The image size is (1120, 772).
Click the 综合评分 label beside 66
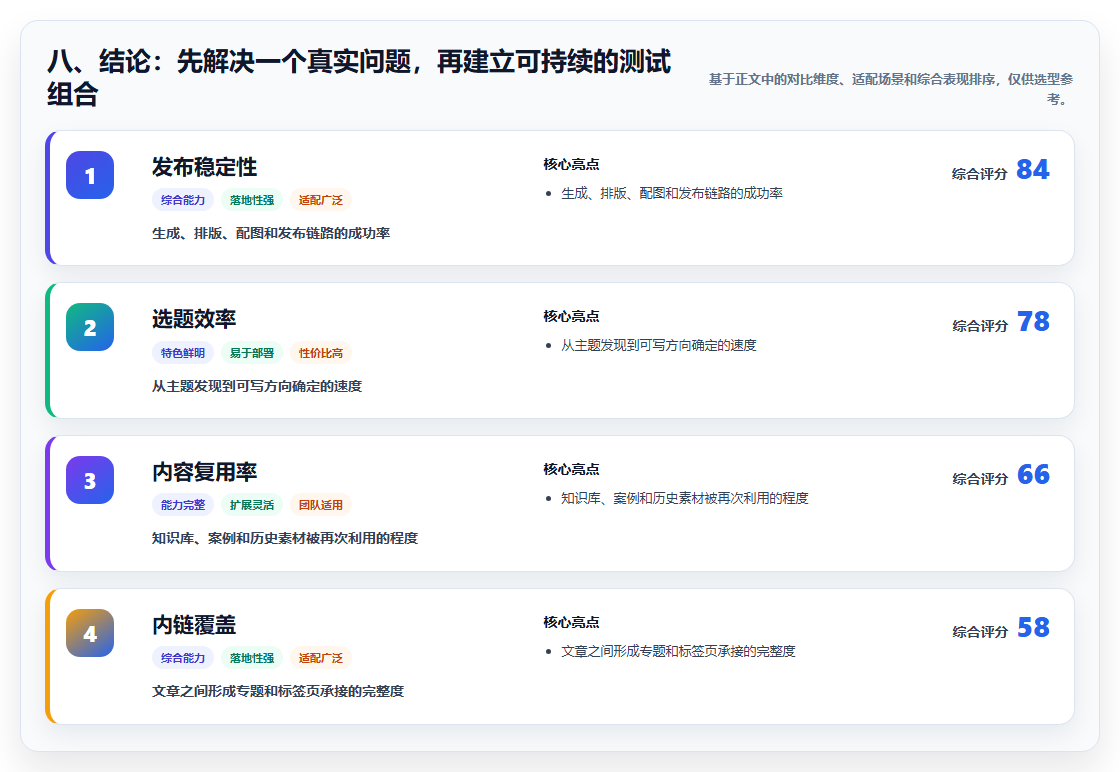pyautogui.click(x=979, y=478)
